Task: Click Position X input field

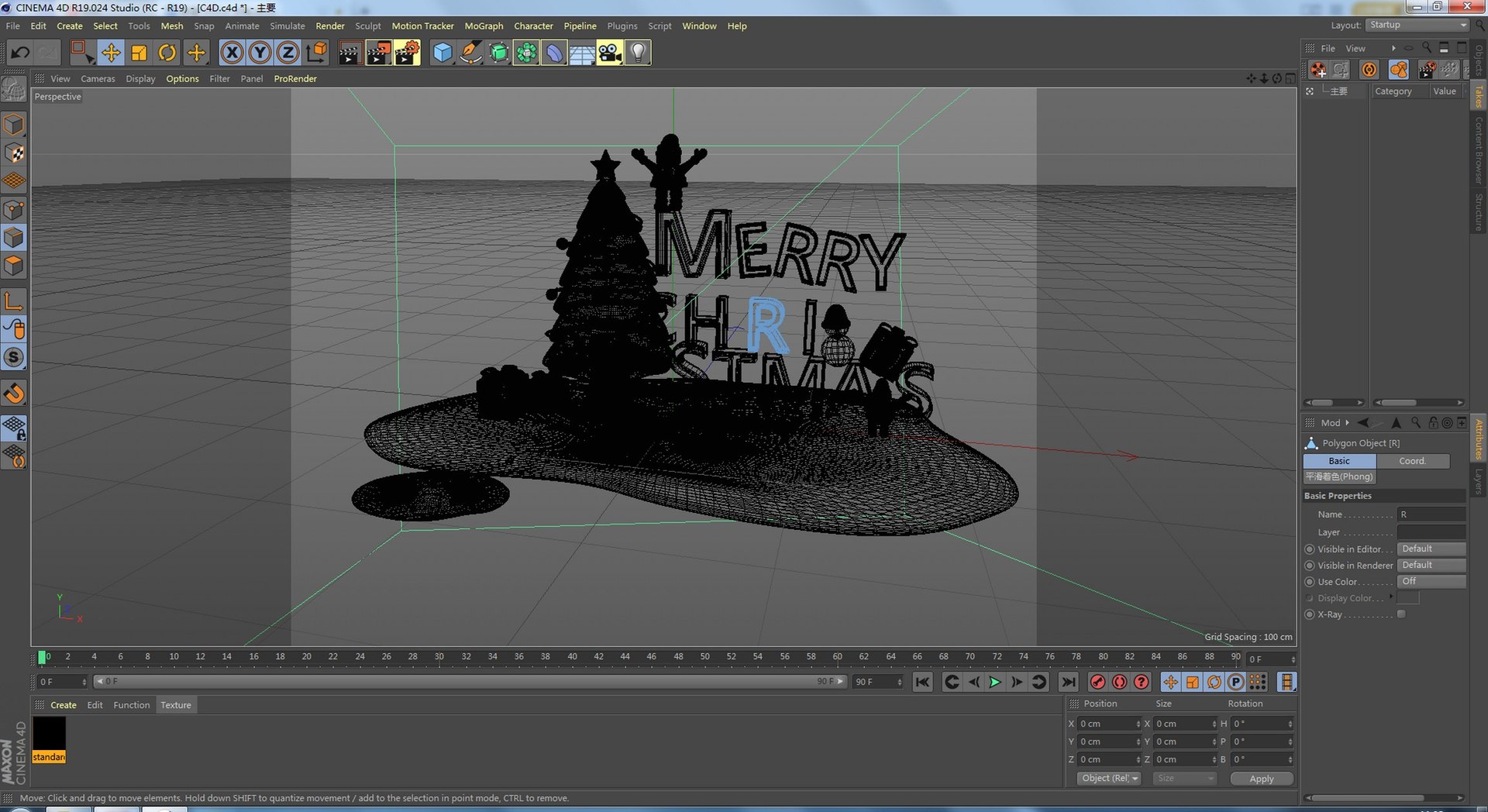Action: pyautogui.click(x=1108, y=724)
